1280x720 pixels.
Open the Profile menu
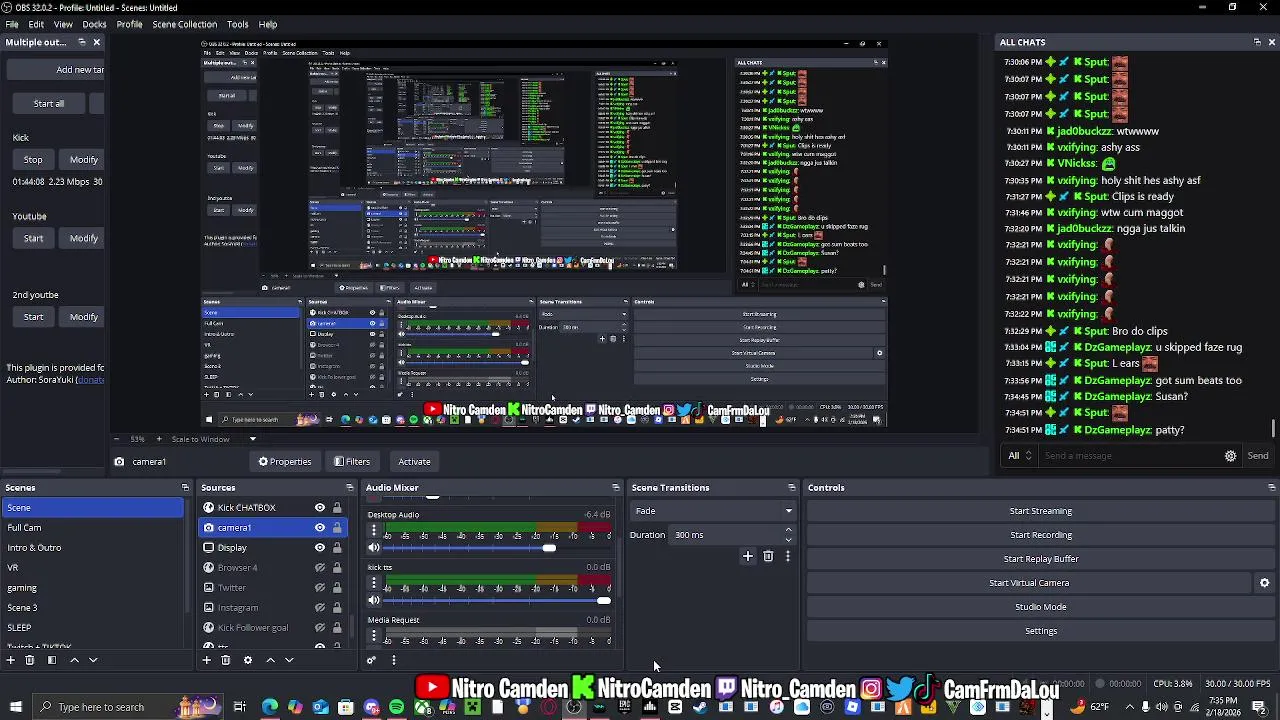(129, 24)
